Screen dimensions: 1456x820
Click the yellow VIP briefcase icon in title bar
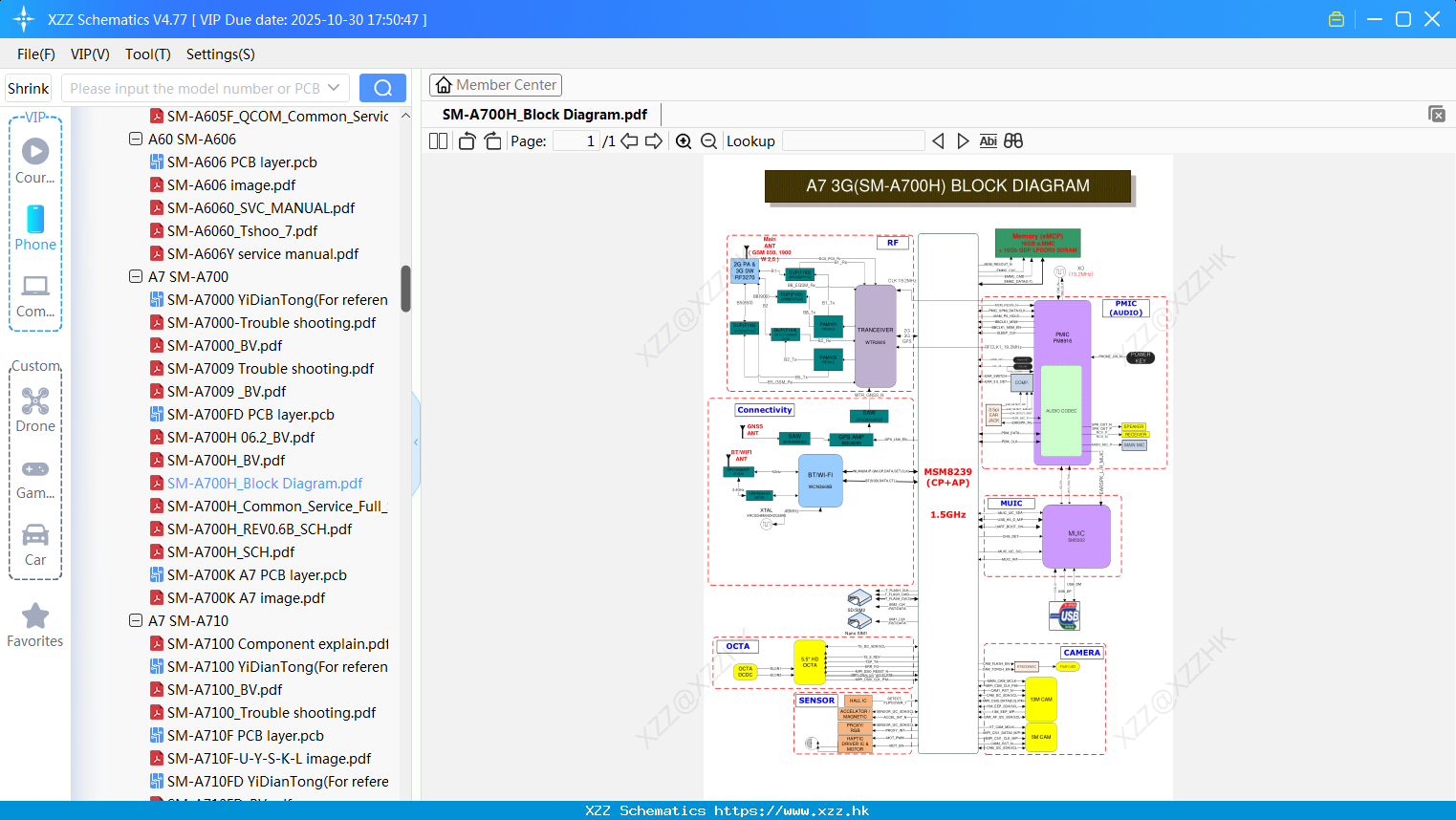pyautogui.click(x=1336, y=19)
